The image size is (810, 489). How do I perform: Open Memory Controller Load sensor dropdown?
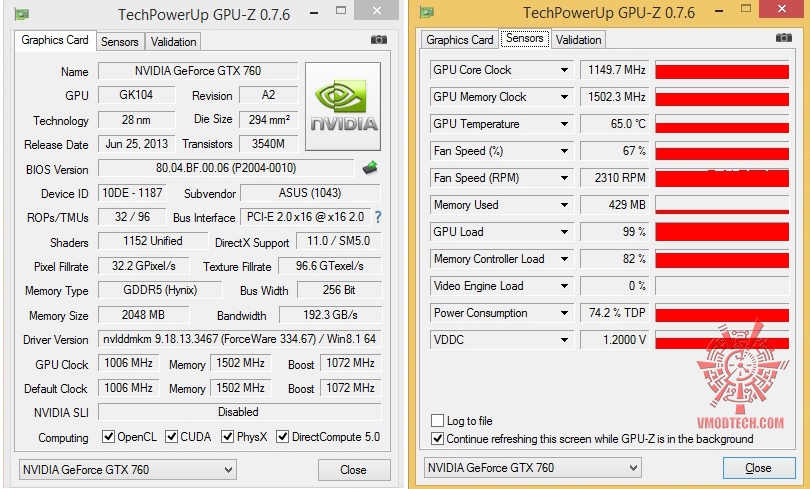point(565,259)
